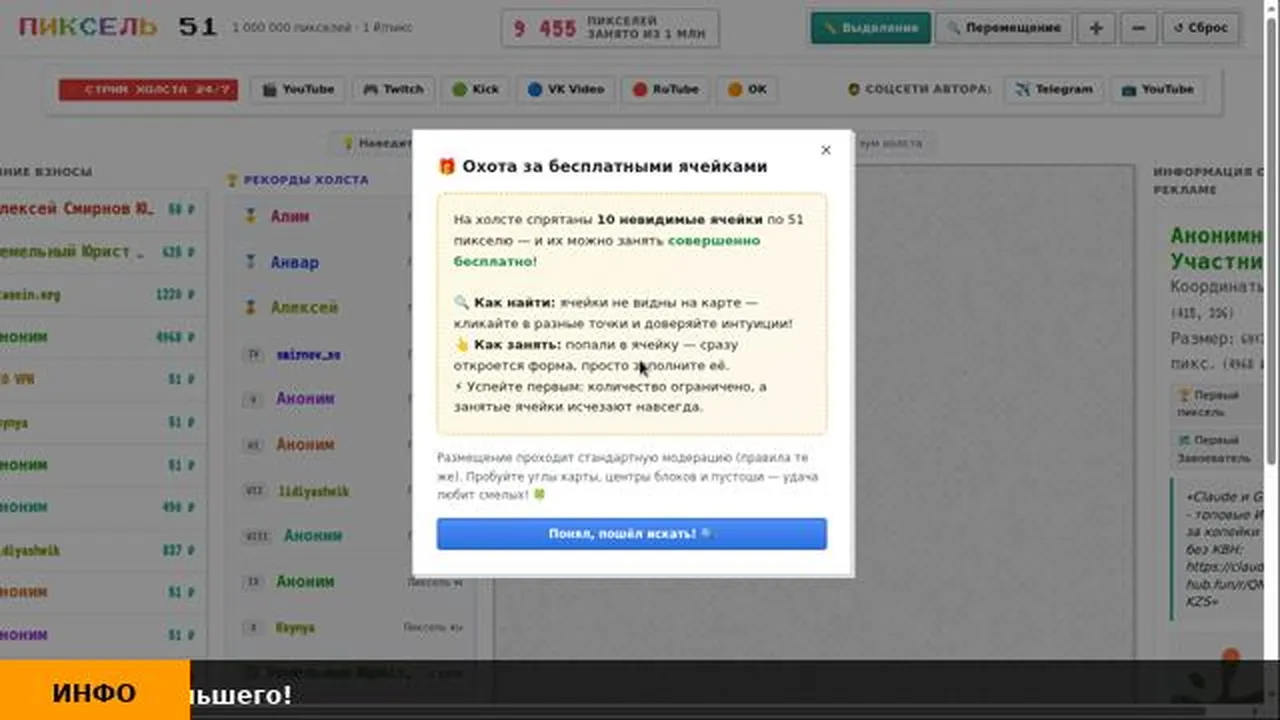Click the medal icon next to 'Анвар'

coord(251,262)
